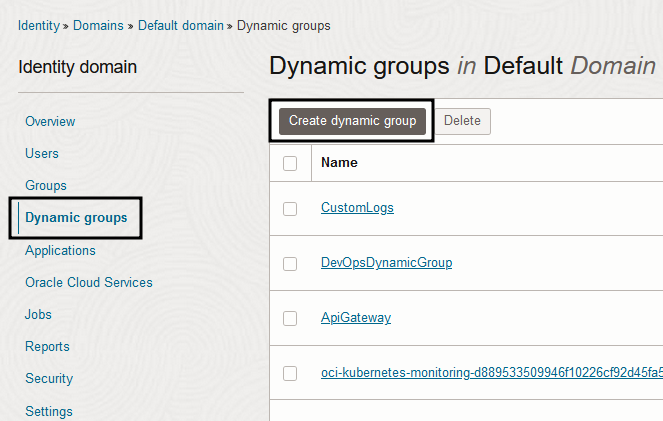The height and width of the screenshot is (421, 663).
Task: Open the DevOpsDynamicGroup link
Action: (386, 263)
